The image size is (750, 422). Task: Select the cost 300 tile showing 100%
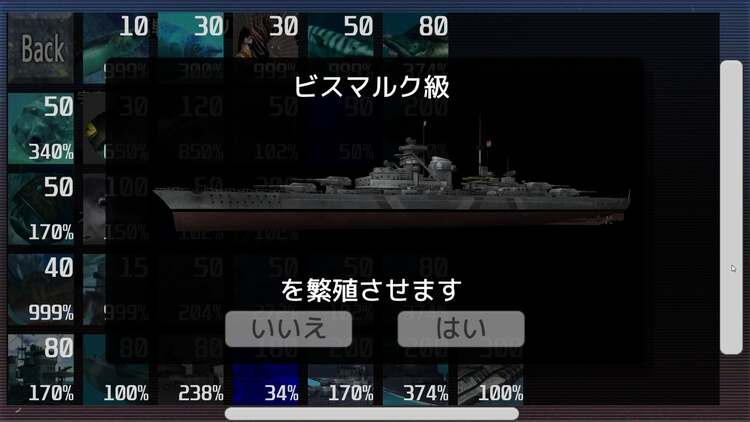[491, 385]
